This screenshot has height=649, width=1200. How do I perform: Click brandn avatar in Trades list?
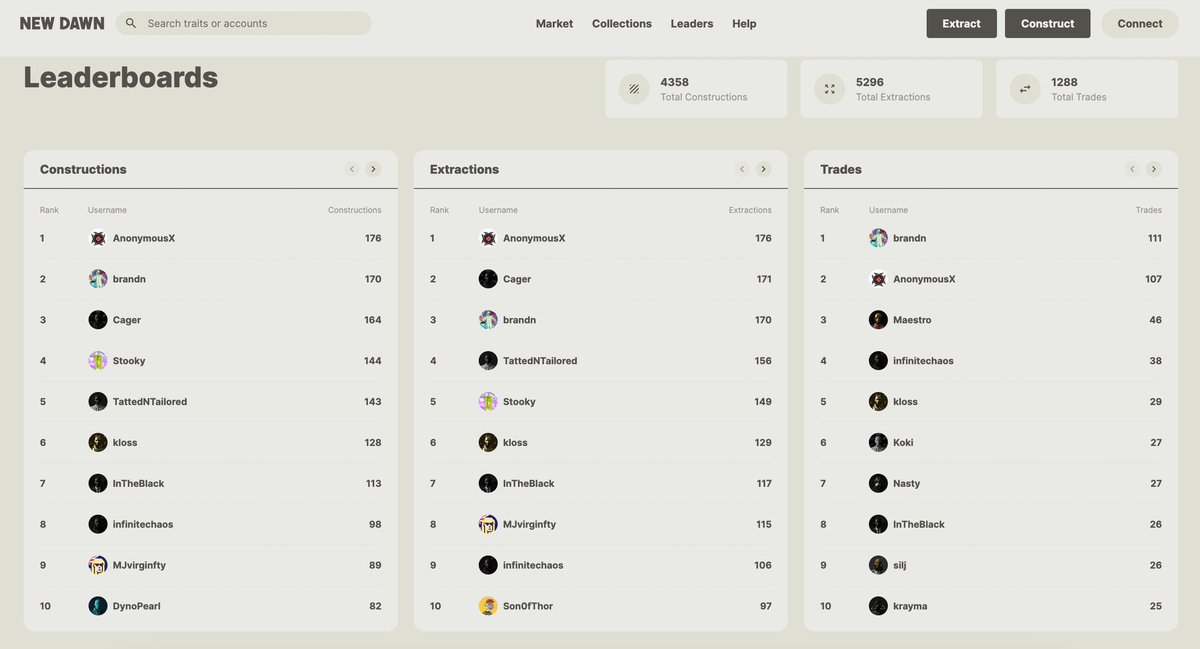878,238
